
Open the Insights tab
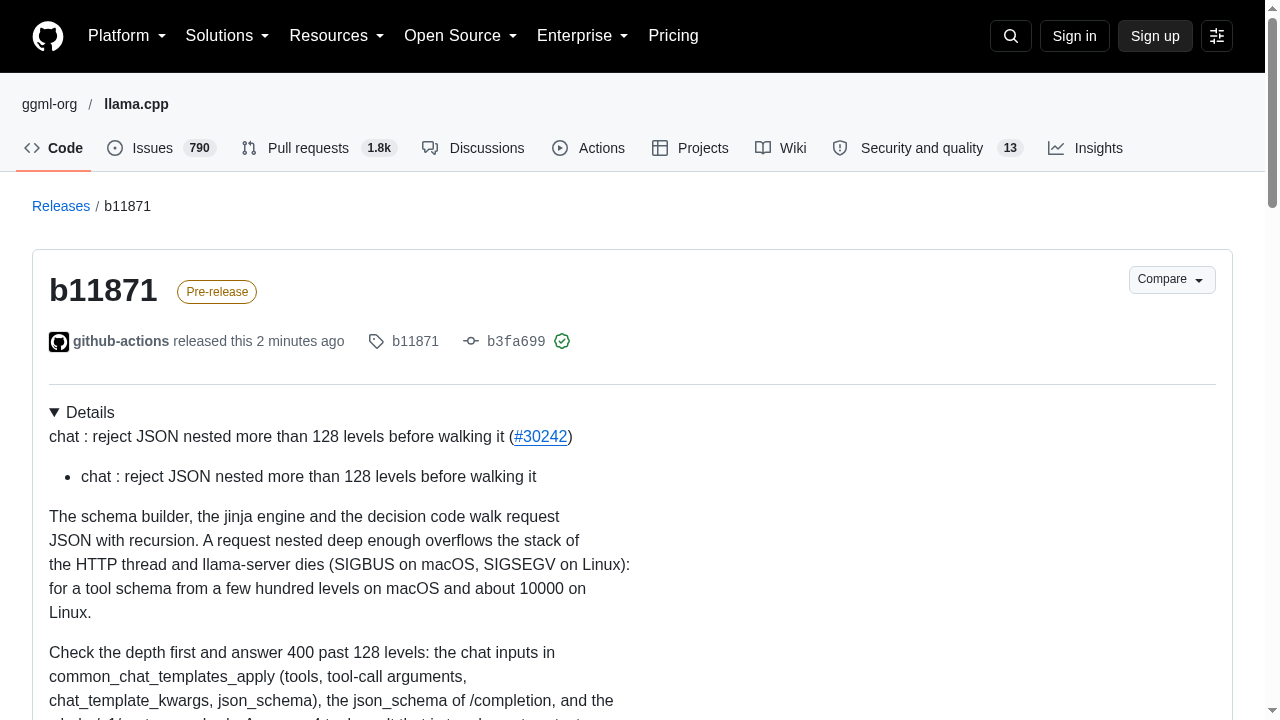click(x=1085, y=148)
